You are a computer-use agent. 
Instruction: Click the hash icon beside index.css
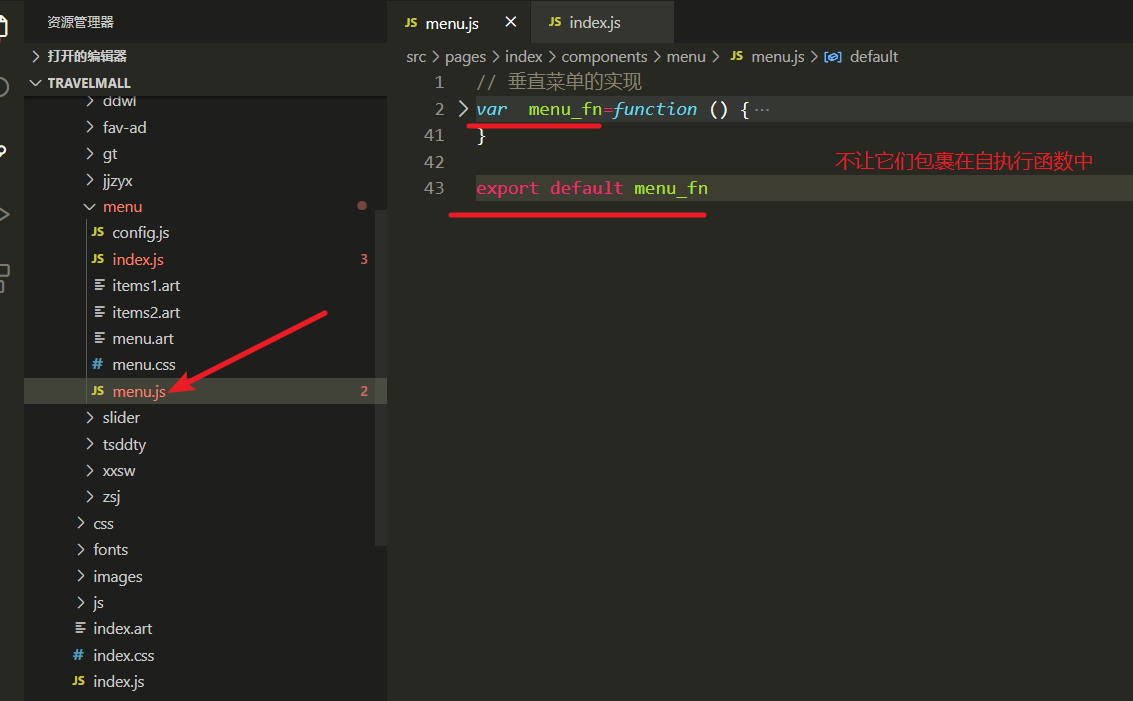point(78,655)
